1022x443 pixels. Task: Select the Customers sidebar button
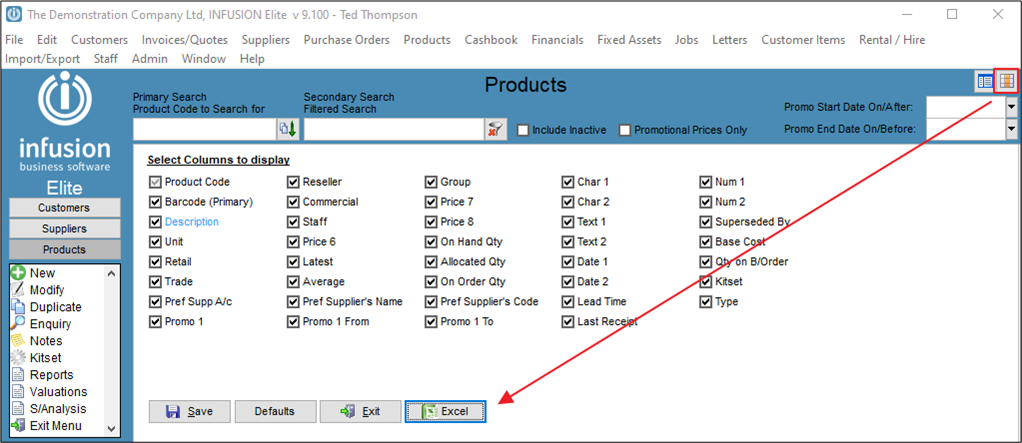(65, 208)
